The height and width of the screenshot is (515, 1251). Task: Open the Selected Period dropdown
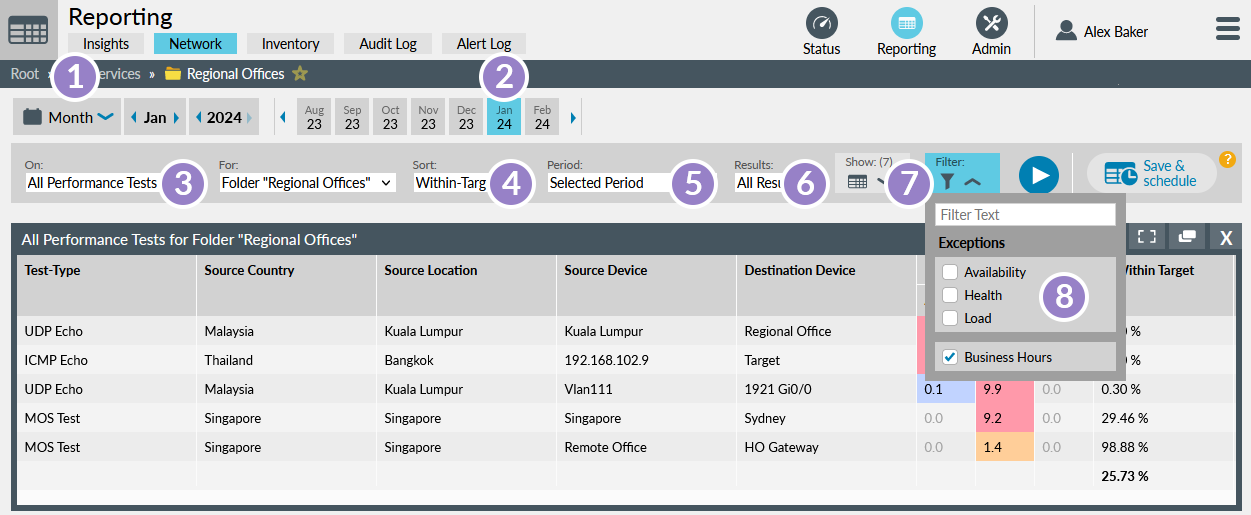point(608,183)
